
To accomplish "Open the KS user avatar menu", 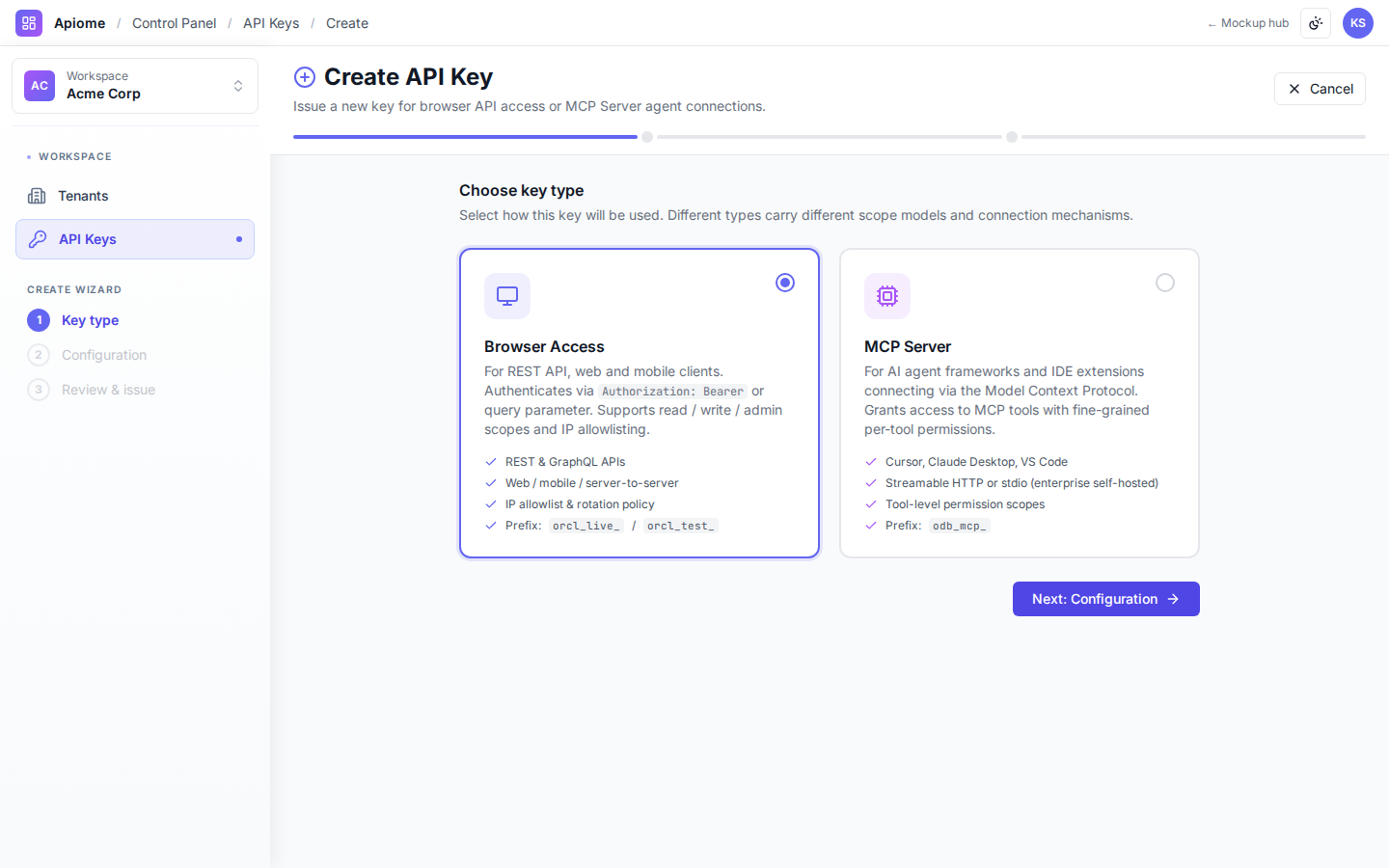I will (1358, 23).
